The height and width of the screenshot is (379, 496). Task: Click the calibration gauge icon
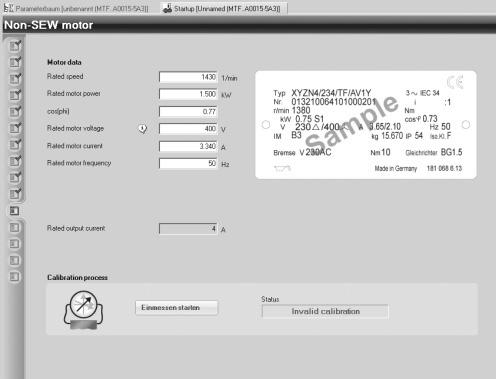83,309
